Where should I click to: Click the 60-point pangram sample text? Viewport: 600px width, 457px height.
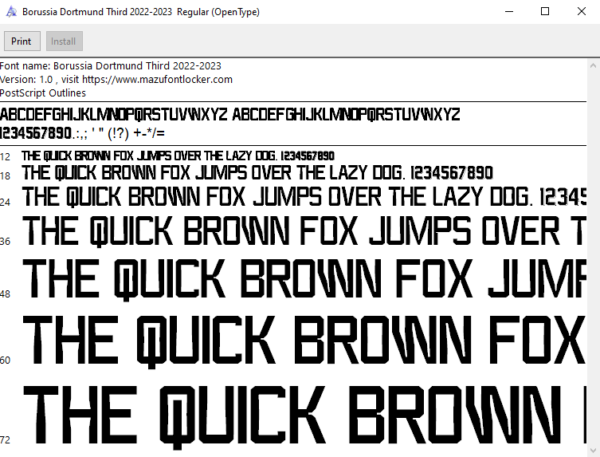[304, 341]
